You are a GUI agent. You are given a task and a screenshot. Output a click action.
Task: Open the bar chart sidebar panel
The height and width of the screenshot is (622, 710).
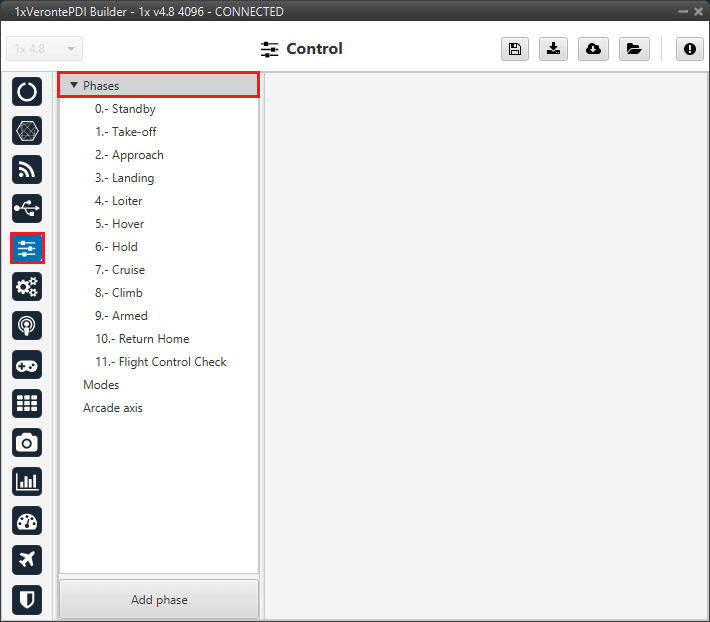[27, 481]
